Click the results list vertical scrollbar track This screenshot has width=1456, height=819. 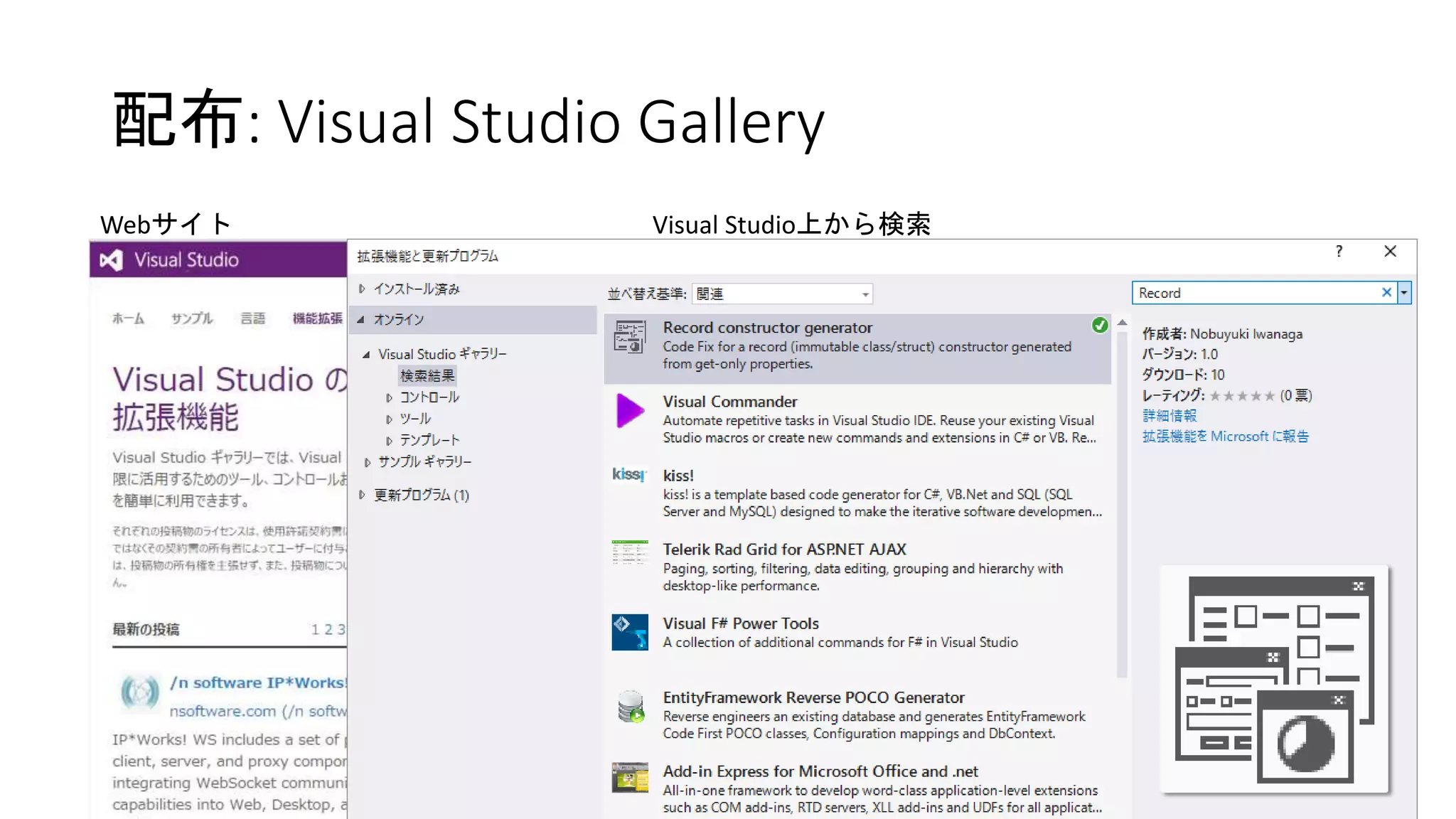tap(1122, 505)
